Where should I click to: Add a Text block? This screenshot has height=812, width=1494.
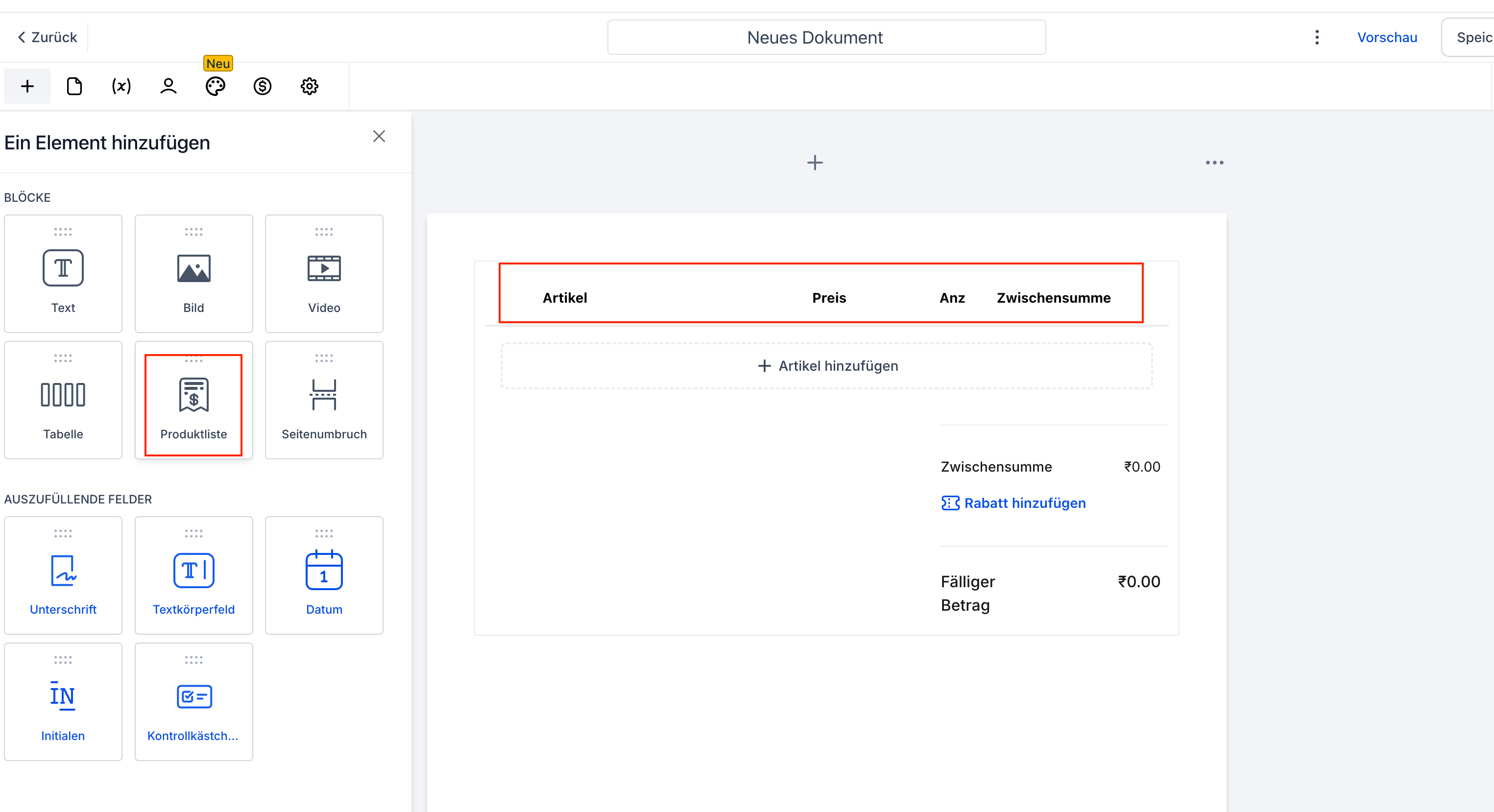(63, 274)
